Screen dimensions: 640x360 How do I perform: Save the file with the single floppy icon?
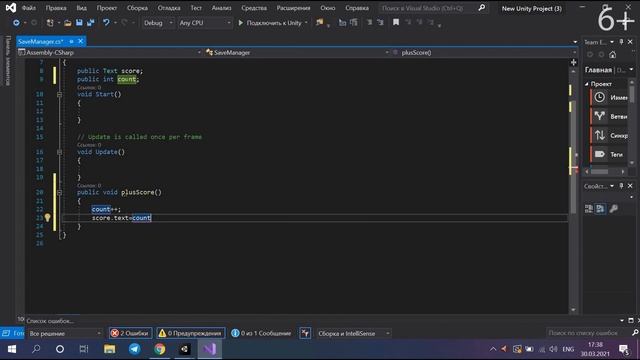(x=79, y=23)
